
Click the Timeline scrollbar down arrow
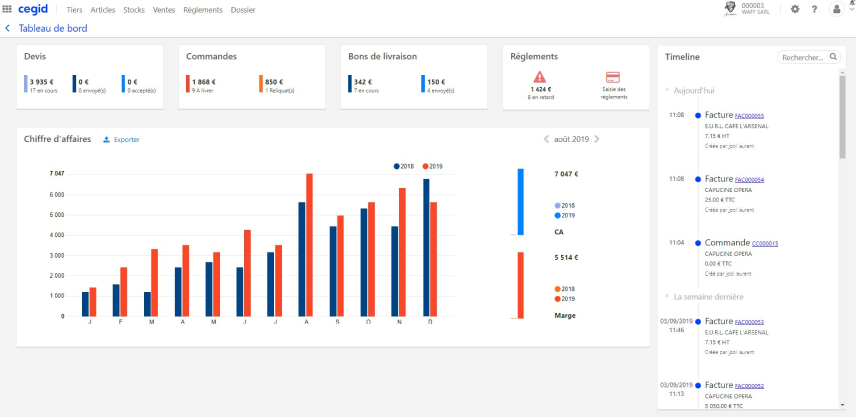(842, 405)
